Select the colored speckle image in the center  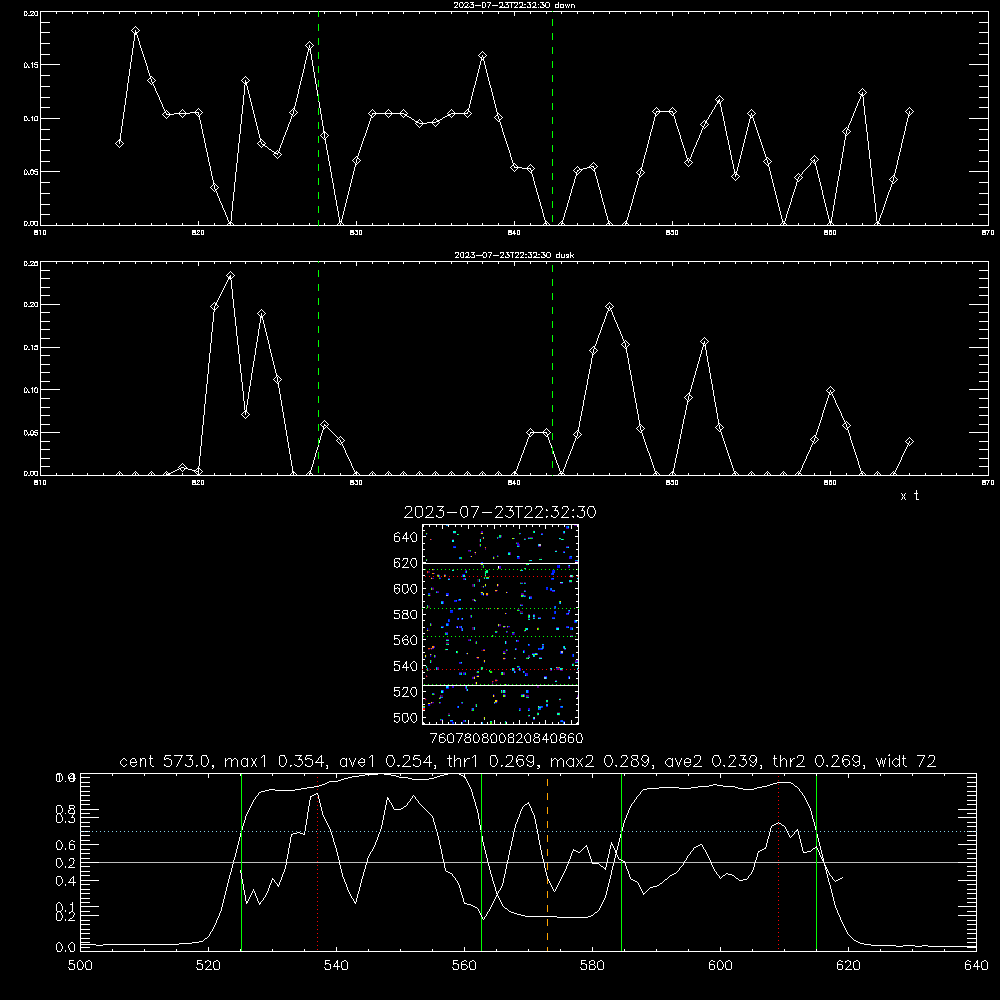(500, 624)
